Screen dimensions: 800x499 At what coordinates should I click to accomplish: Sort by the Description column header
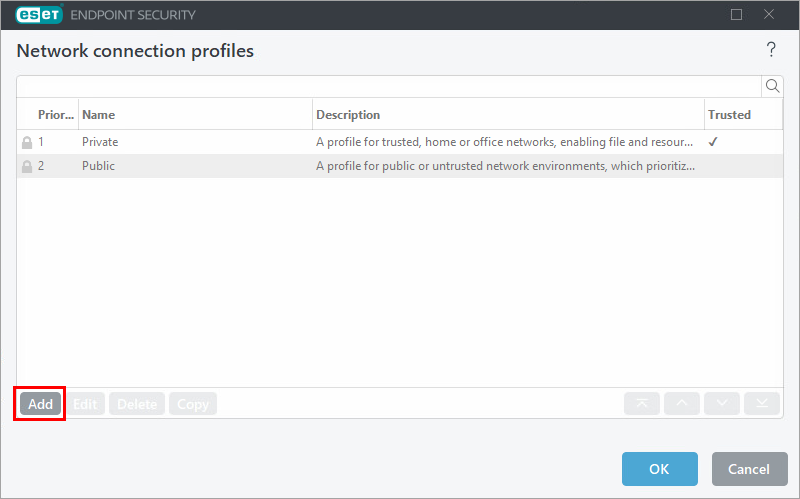[348, 115]
